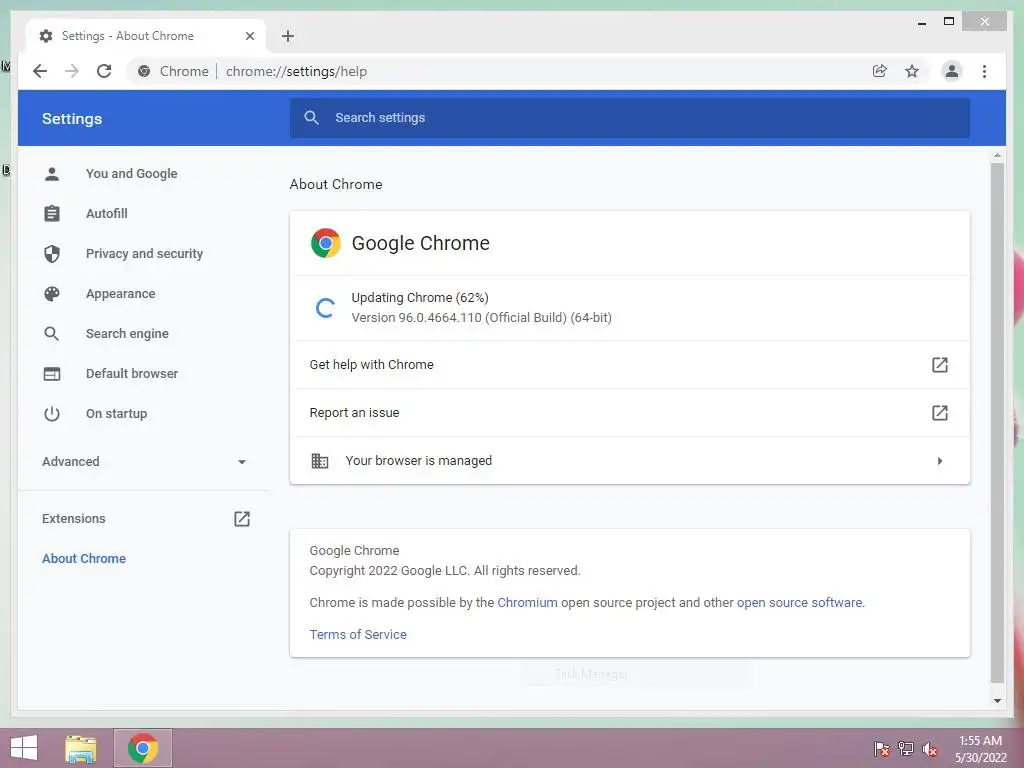Image resolution: width=1024 pixels, height=768 pixels.
Task: Reload the page with the refresh icon
Action: pos(104,71)
